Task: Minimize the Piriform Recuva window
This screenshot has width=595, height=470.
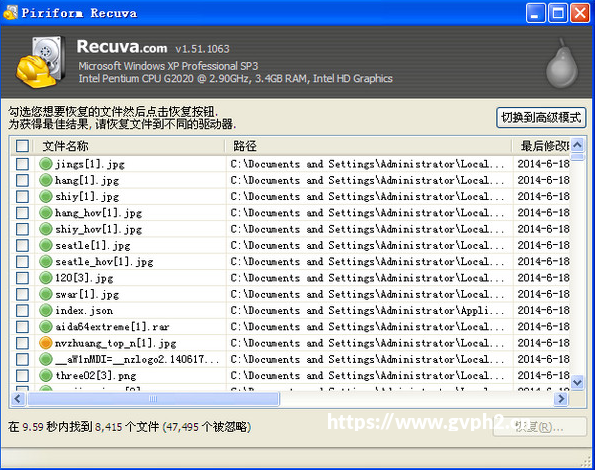Action: pyautogui.click(x=535, y=13)
